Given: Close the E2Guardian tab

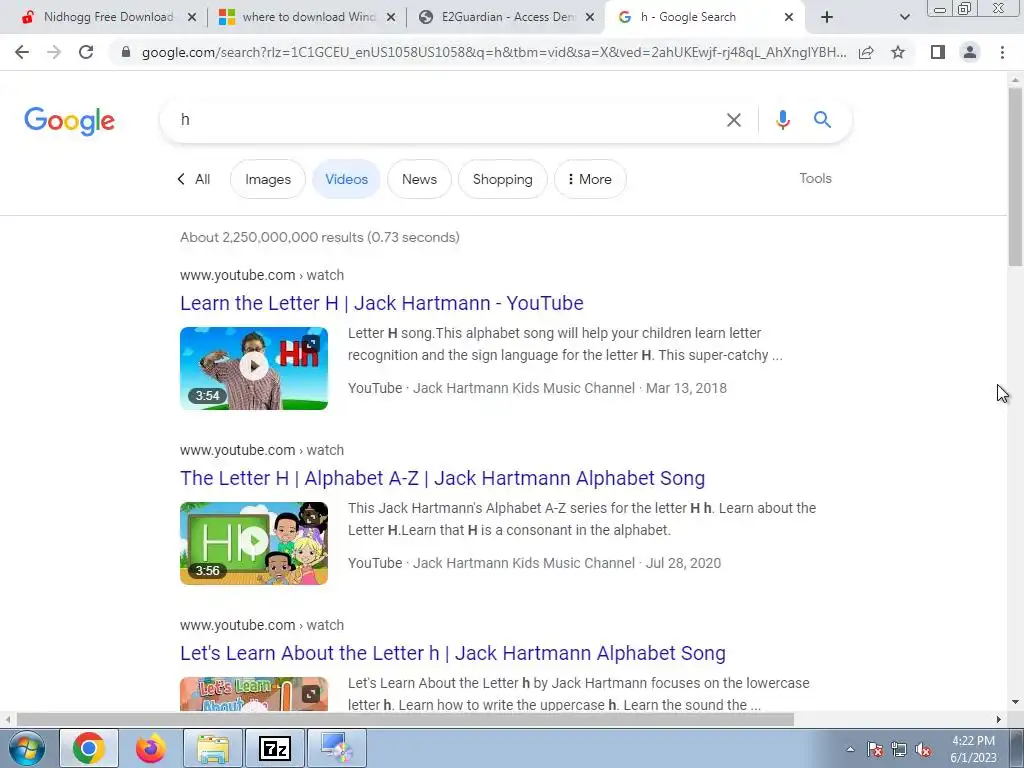Looking at the screenshot, I should pos(590,17).
